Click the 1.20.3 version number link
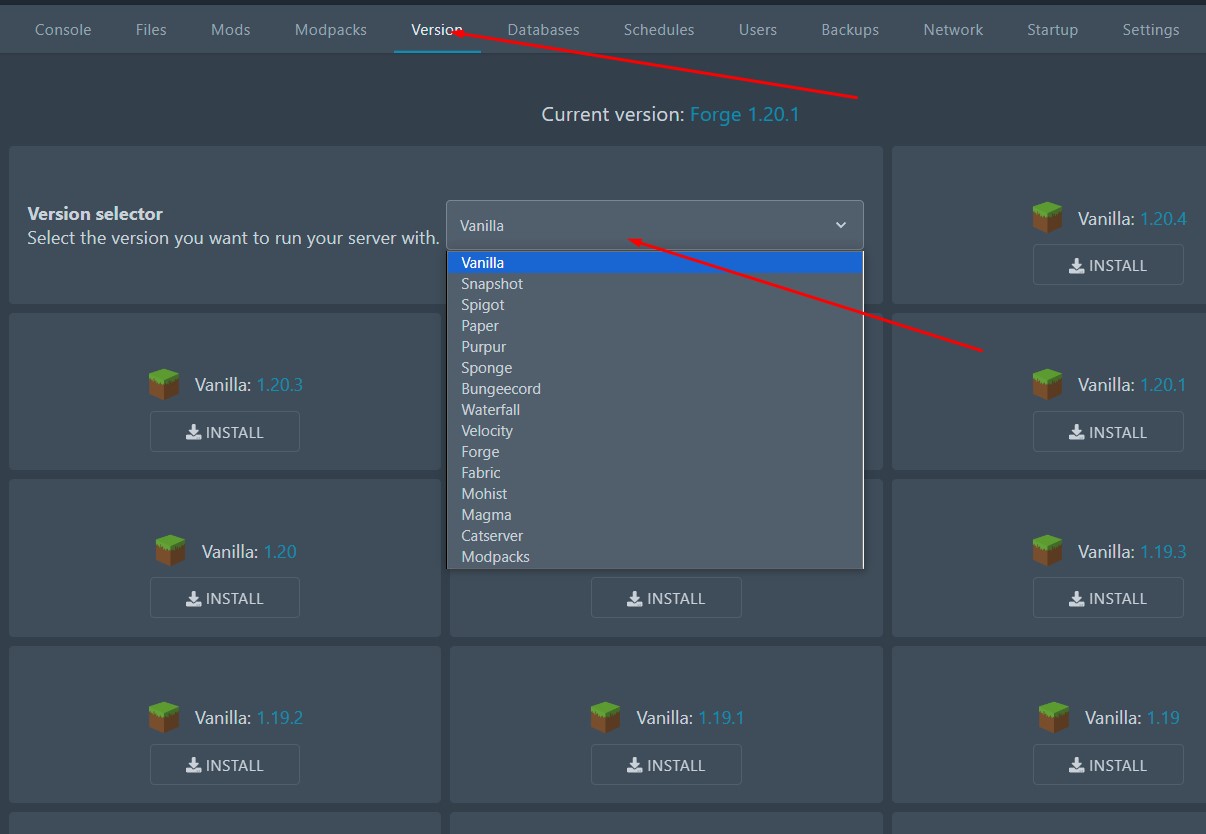The image size is (1206, 834). coord(280,385)
